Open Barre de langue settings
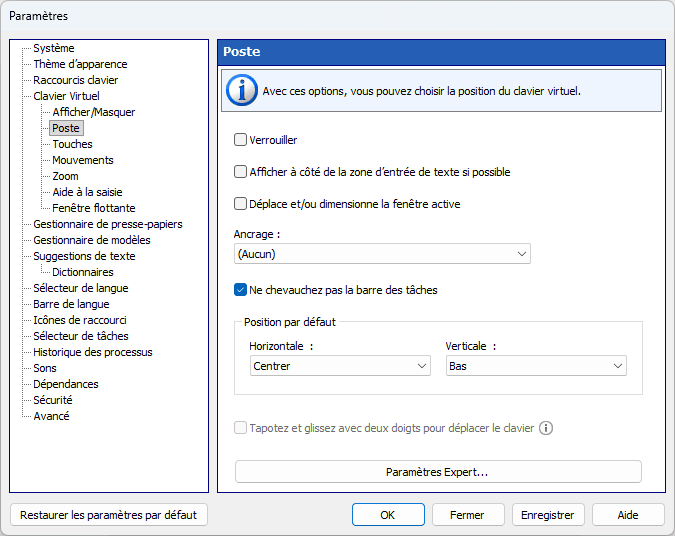The image size is (675, 536). (71, 304)
